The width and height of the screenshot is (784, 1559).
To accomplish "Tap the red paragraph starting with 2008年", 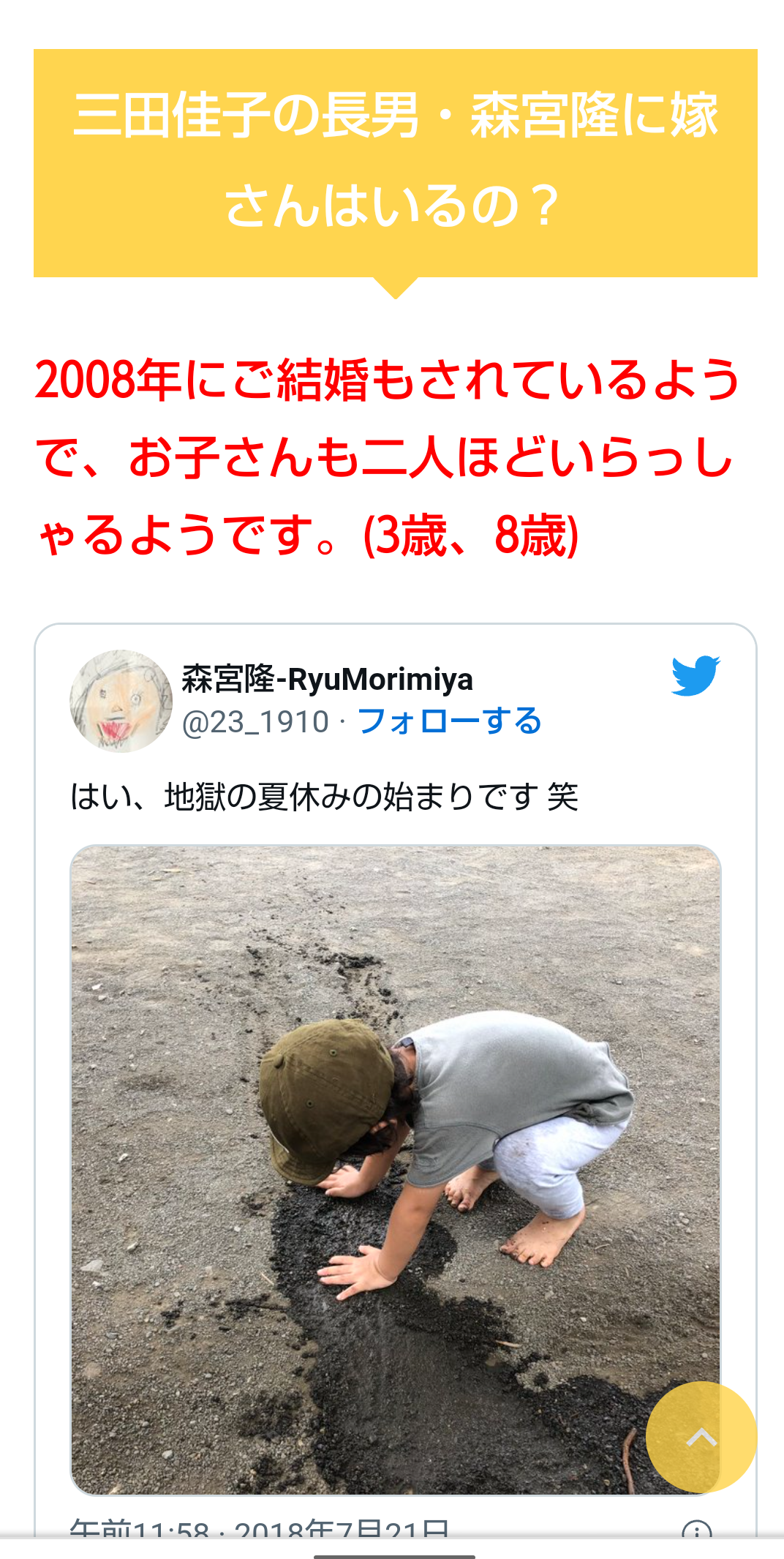I will (388, 457).
